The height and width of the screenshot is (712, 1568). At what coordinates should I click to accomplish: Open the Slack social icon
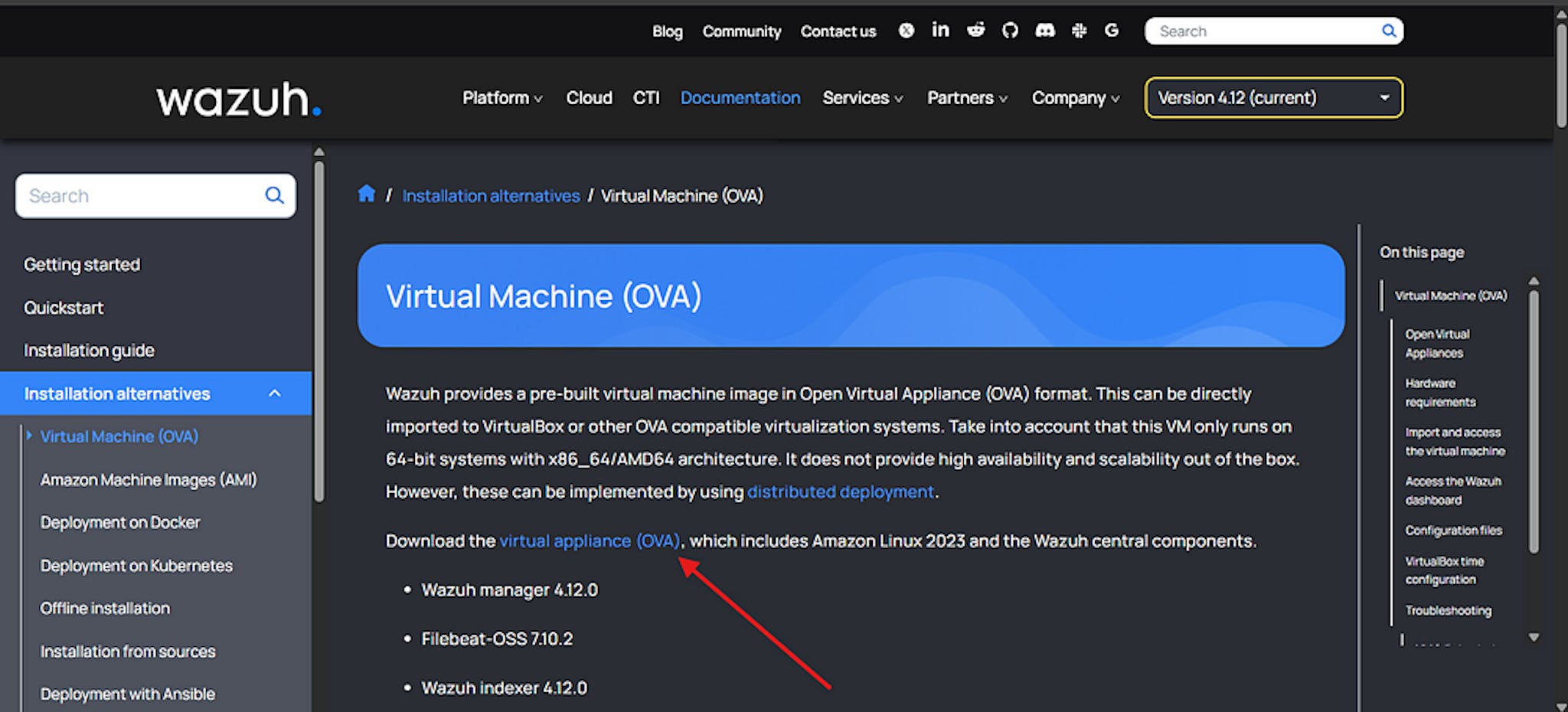click(1080, 31)
